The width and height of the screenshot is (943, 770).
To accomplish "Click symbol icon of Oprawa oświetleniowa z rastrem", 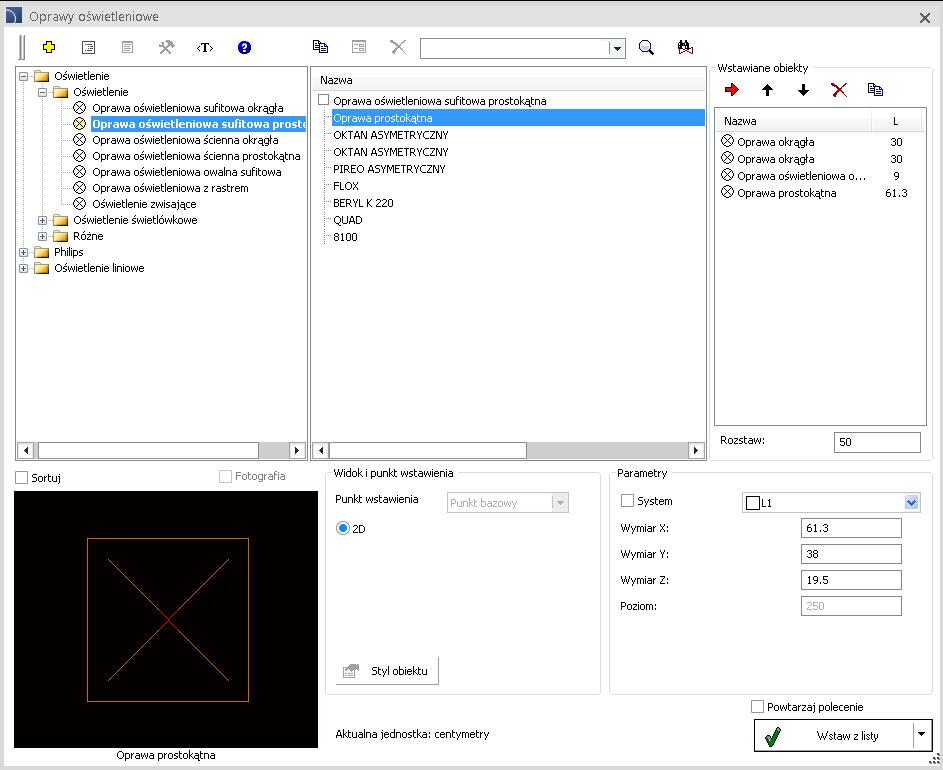I will 79,188.
